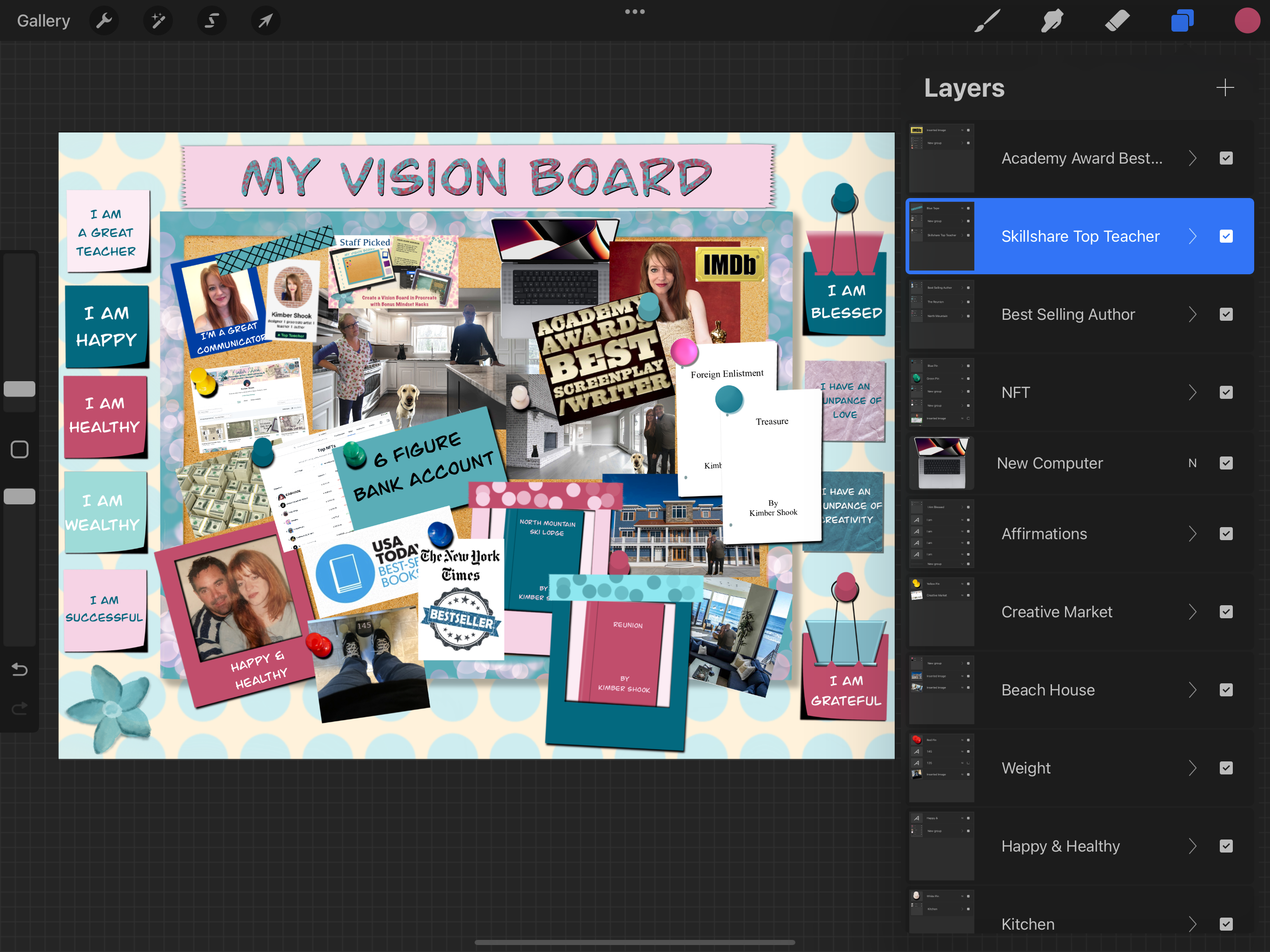Image resolution: width=1270 pixels, height=952 pixels.
Task: Tap the Redo arrow in sidebar
Action: [20, 708]
